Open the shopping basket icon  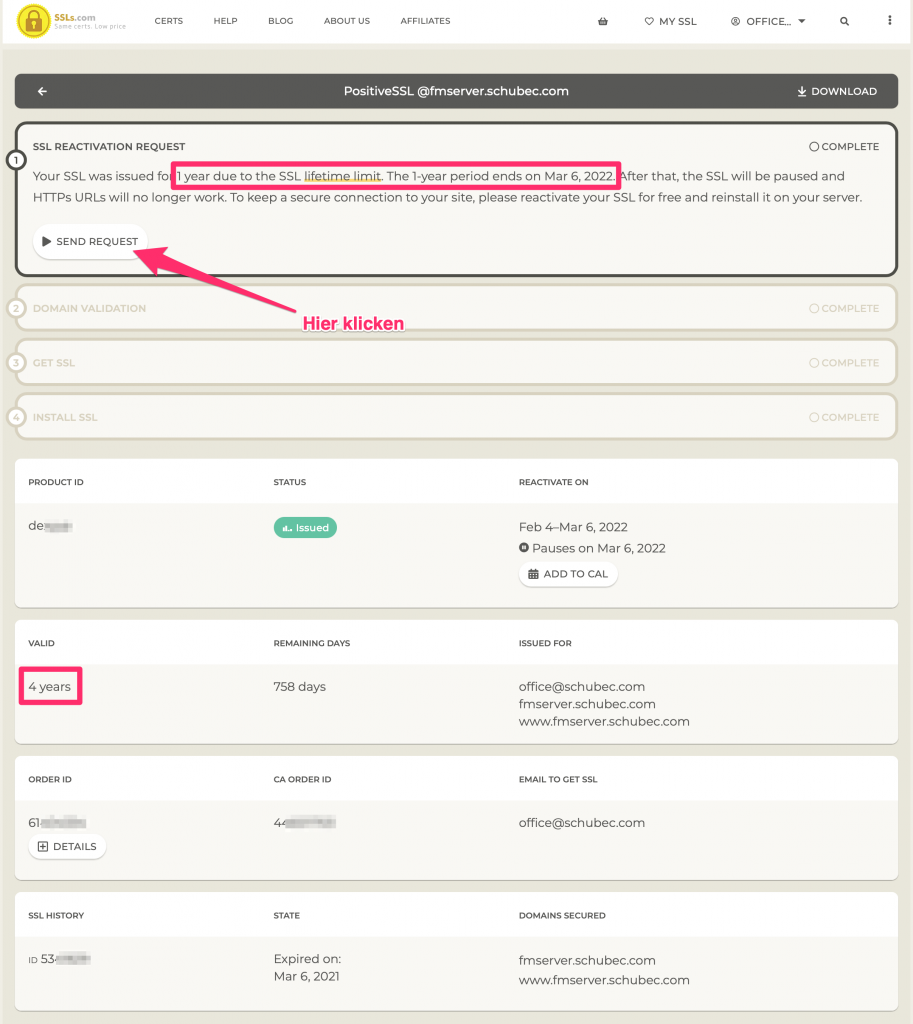pos(603,22)
